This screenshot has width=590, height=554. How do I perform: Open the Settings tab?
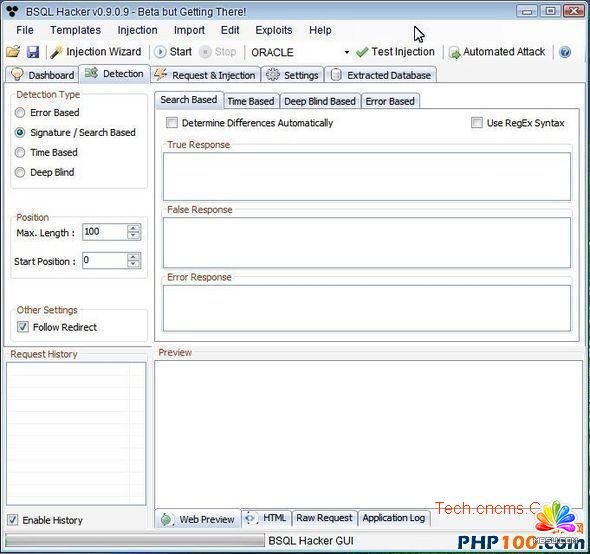[x=292, y=75]
